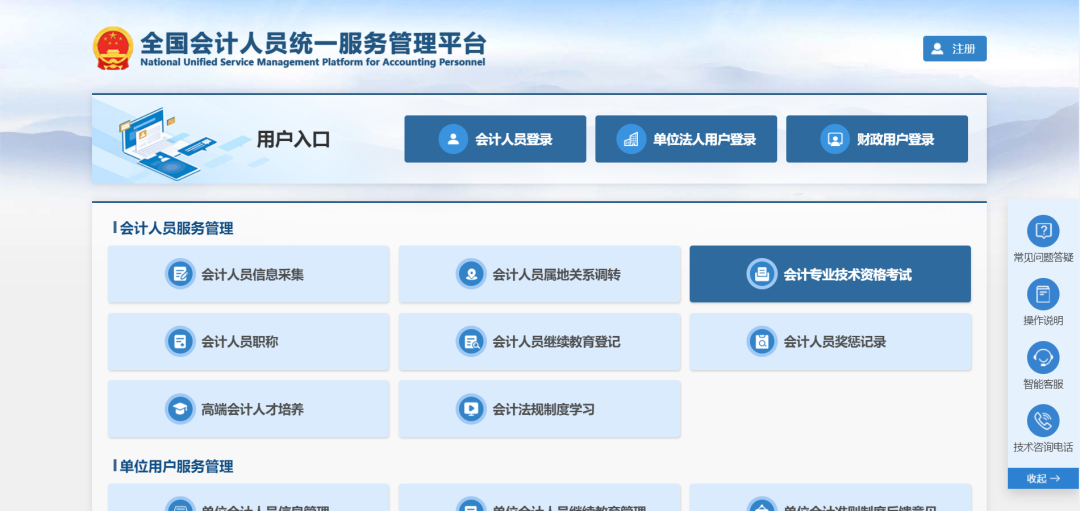Open 会计专业技术资格考试 card

coord(830,274)
